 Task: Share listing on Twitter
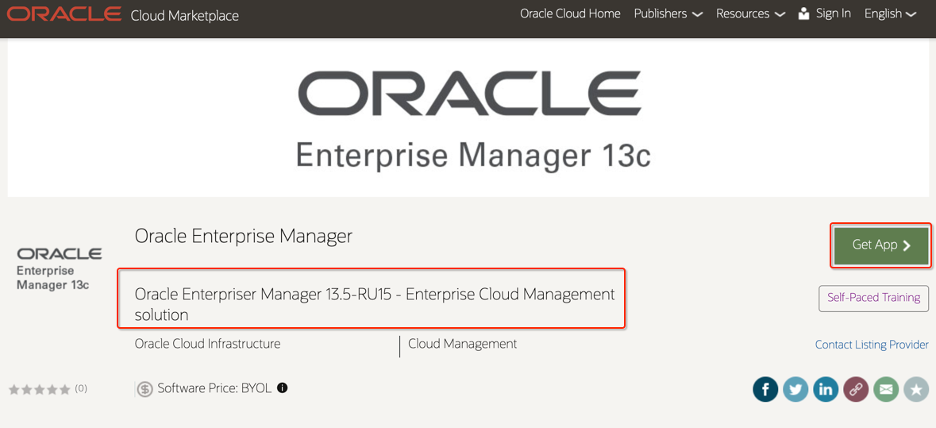[796, 389]
